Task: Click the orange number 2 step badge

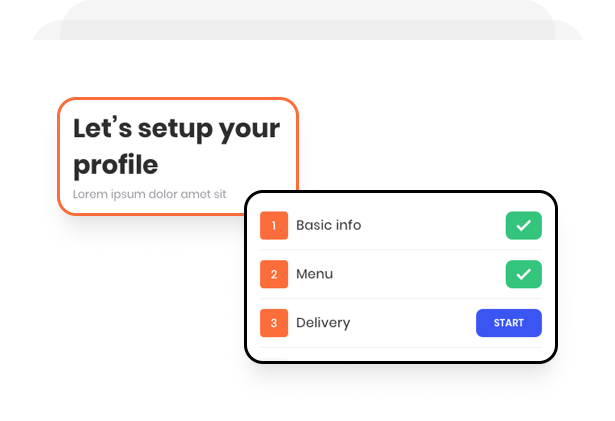Action: pyautogui.click(x=274, y=274)
